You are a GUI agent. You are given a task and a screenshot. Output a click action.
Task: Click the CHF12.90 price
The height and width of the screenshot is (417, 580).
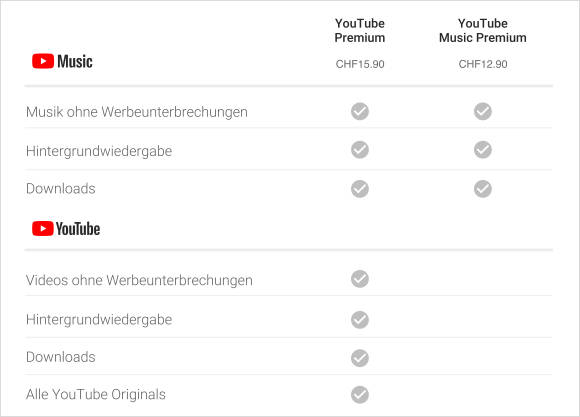(483, 64)
